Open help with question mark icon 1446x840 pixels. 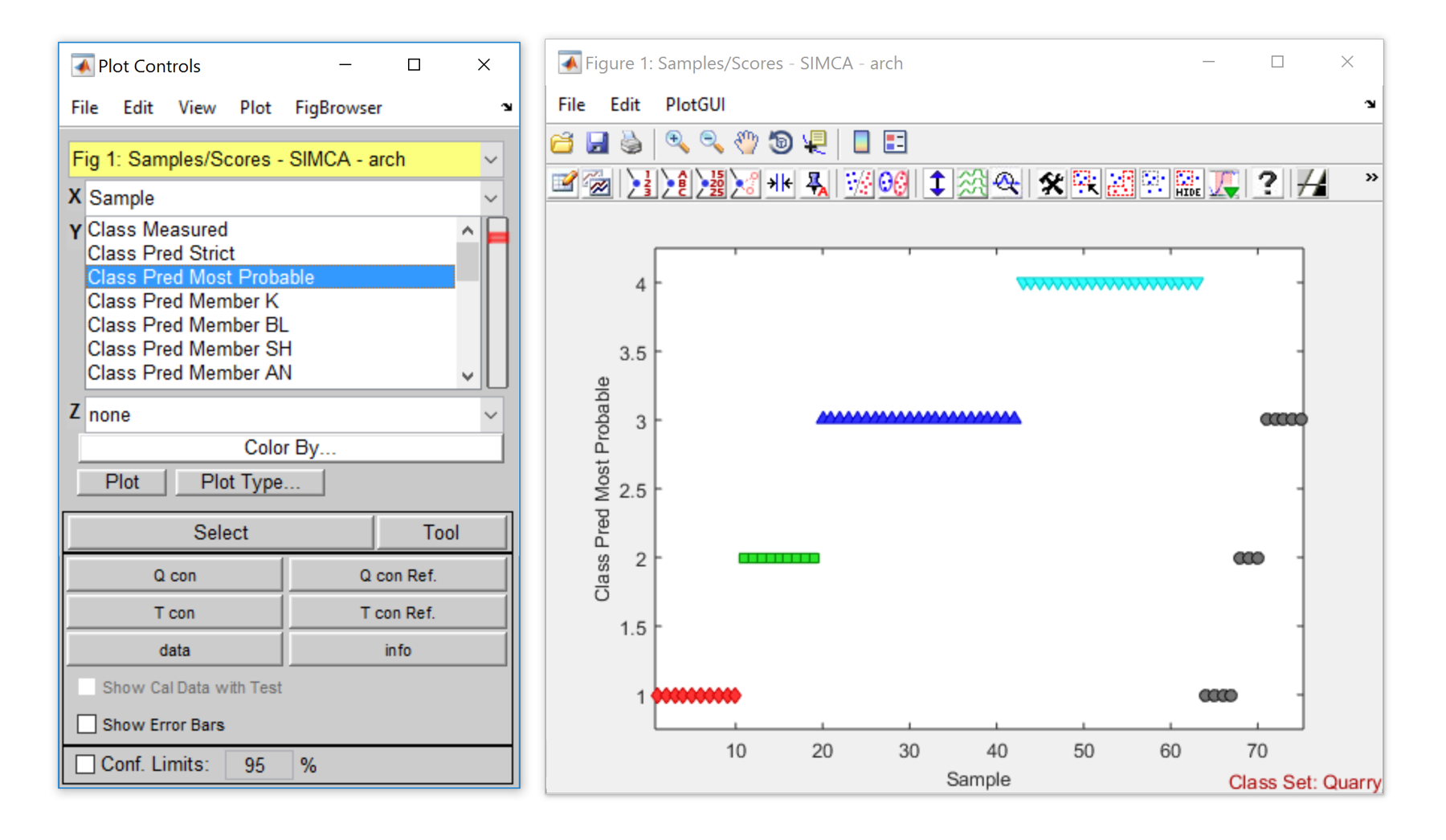click(x=1267, y=183)
